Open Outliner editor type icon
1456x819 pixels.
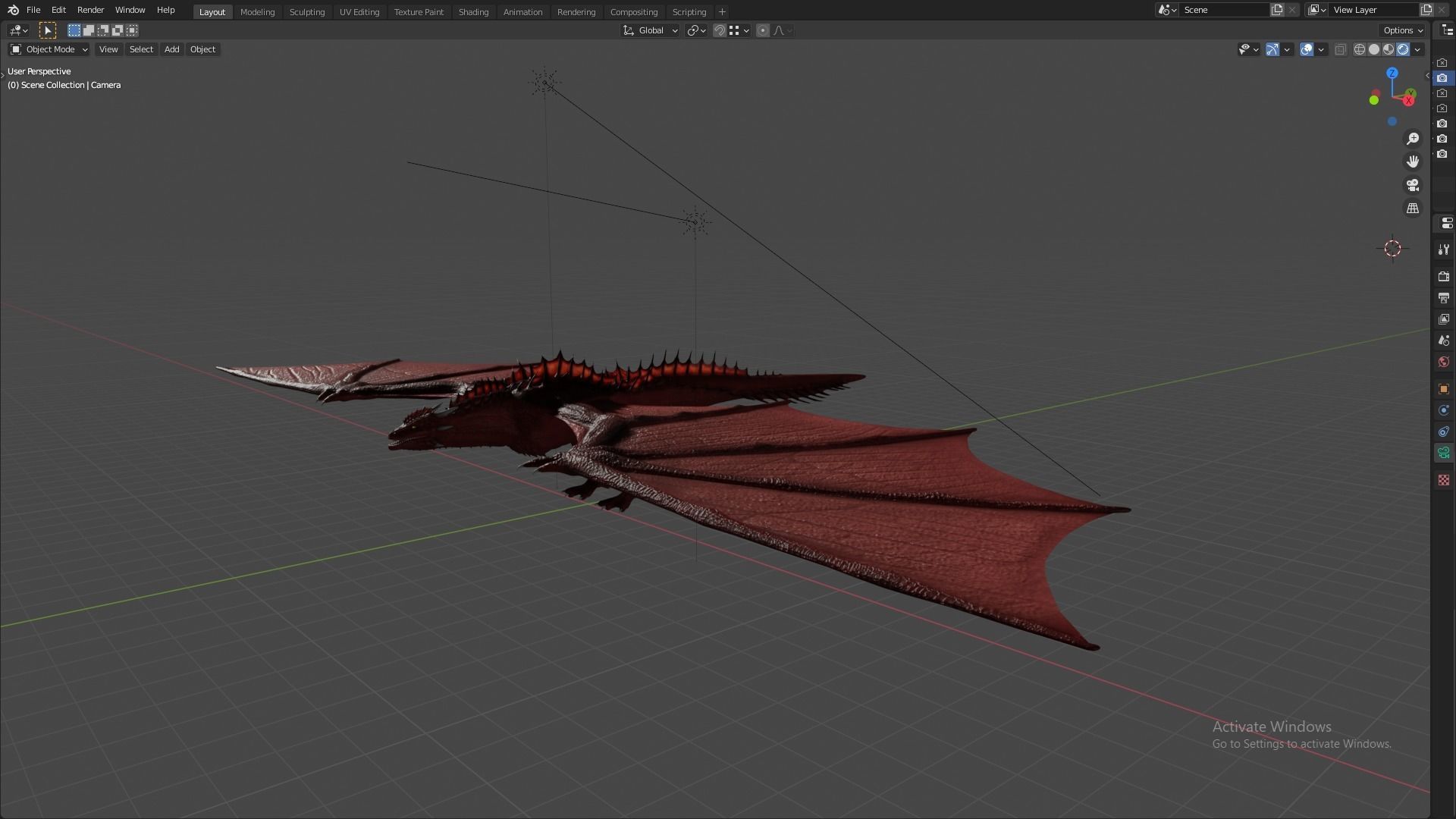point(1447,30)
